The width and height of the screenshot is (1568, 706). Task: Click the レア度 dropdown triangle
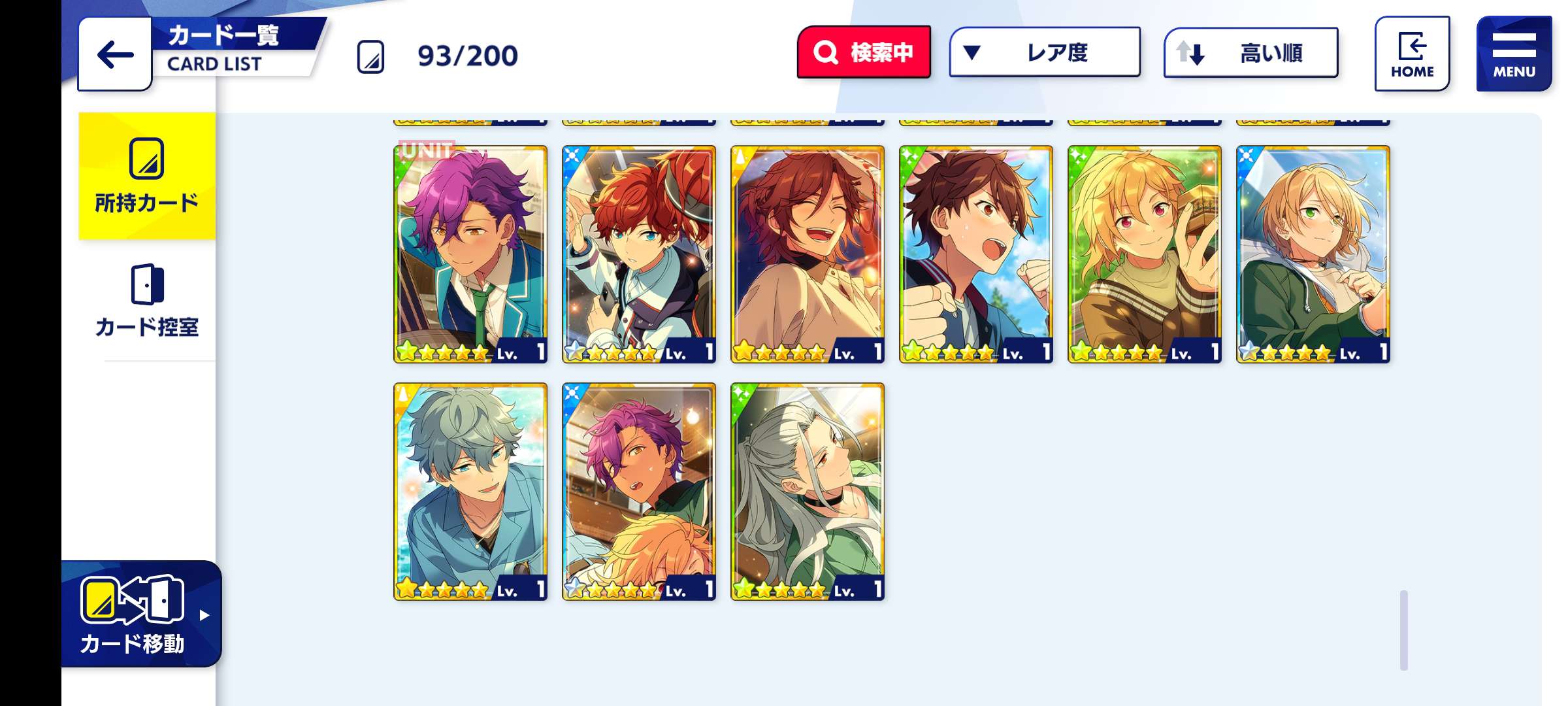(x=972, y=52)
